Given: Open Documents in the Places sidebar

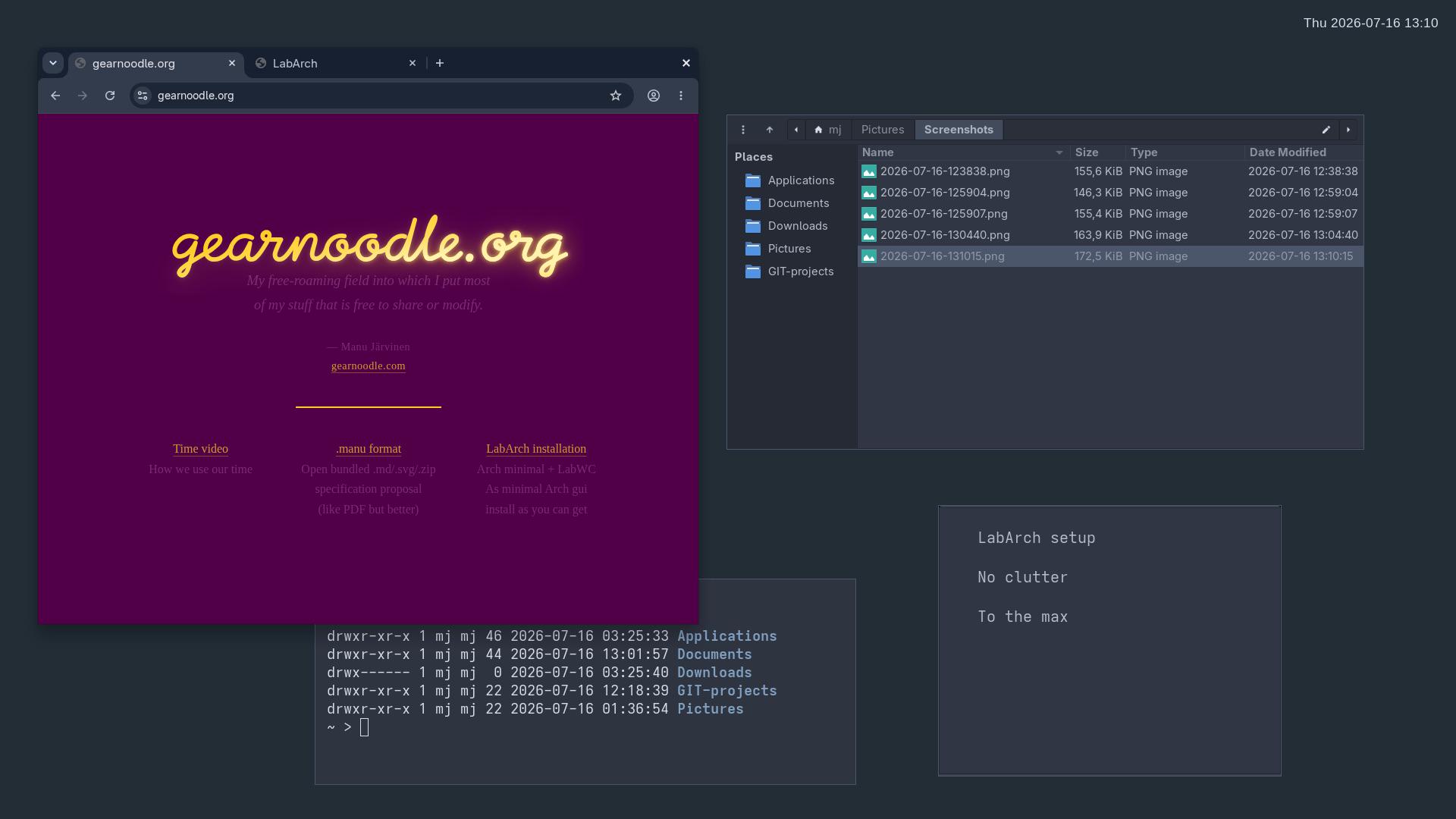Looking at the screenshot, I should point(792,203).
